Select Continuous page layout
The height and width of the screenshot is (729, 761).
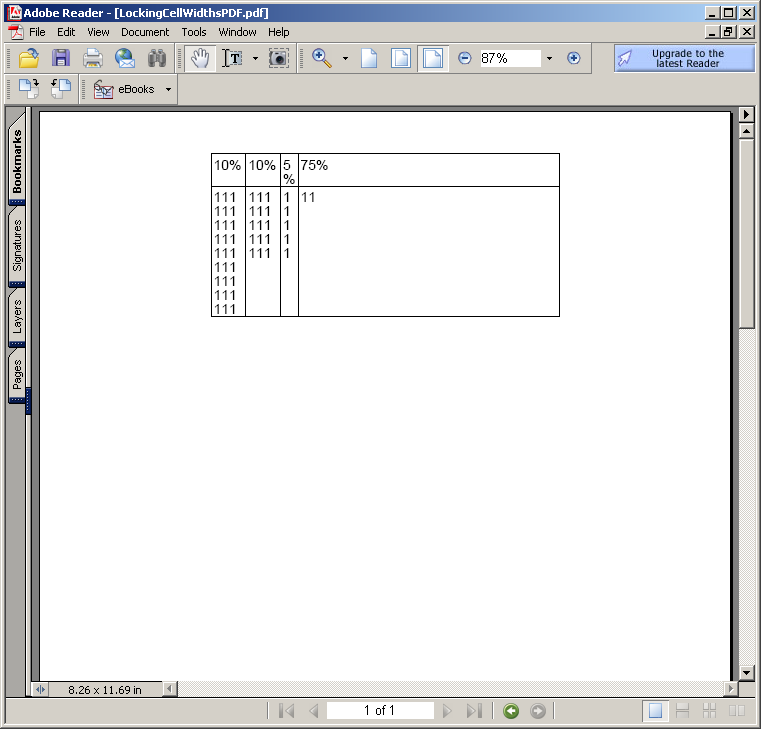[682, 711]
